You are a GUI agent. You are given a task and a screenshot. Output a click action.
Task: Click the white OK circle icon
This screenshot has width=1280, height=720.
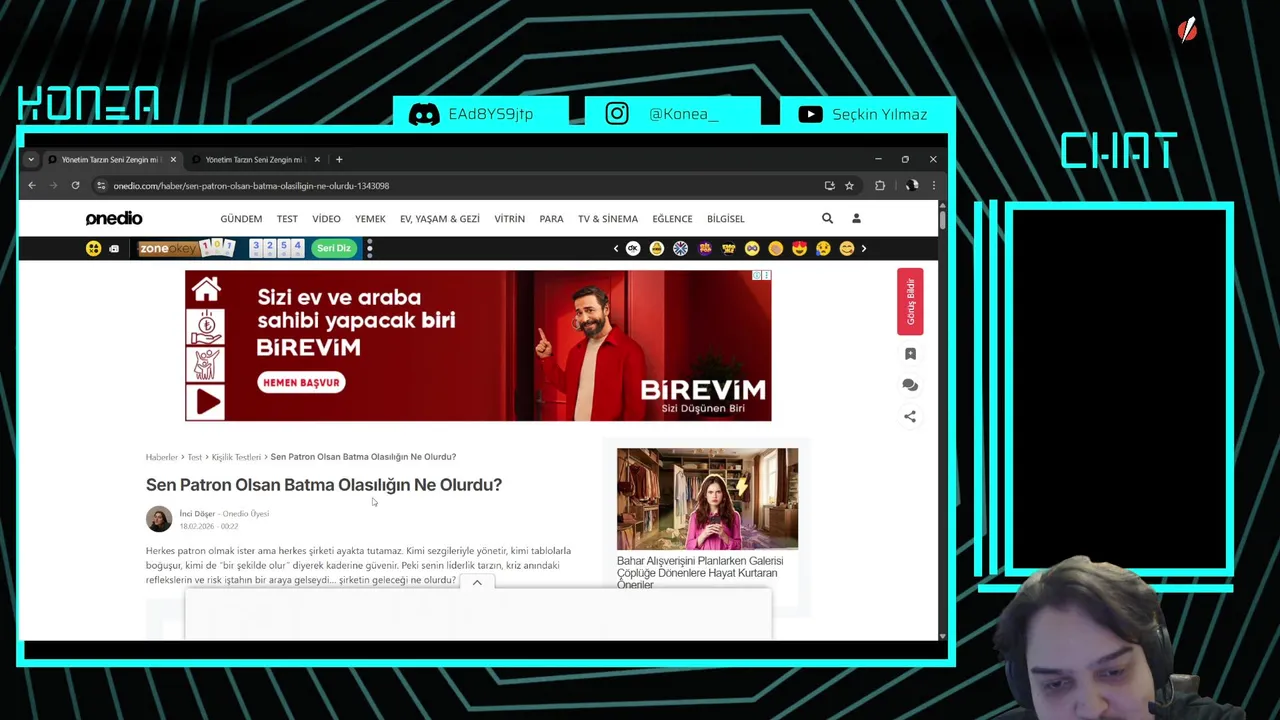pos(633,248)
